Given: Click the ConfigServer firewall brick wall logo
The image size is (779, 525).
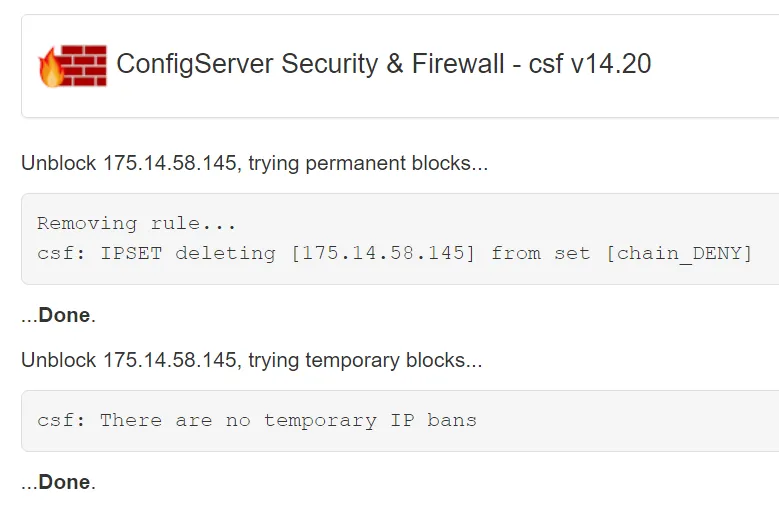Looking at the screenshot, I should pyautogui.click(x=72, y=65).
